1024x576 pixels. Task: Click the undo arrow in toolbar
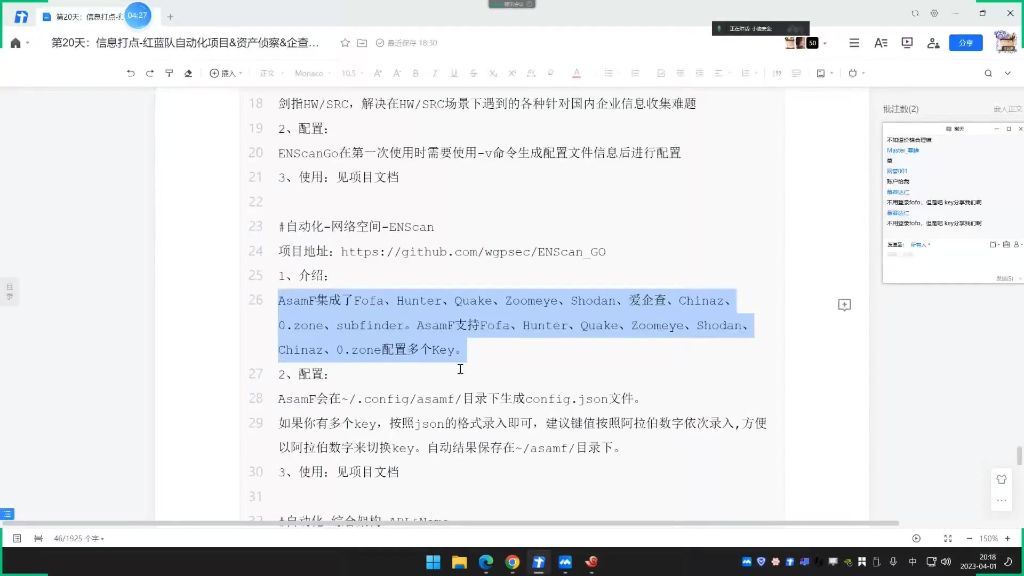(x=131, y=73)
